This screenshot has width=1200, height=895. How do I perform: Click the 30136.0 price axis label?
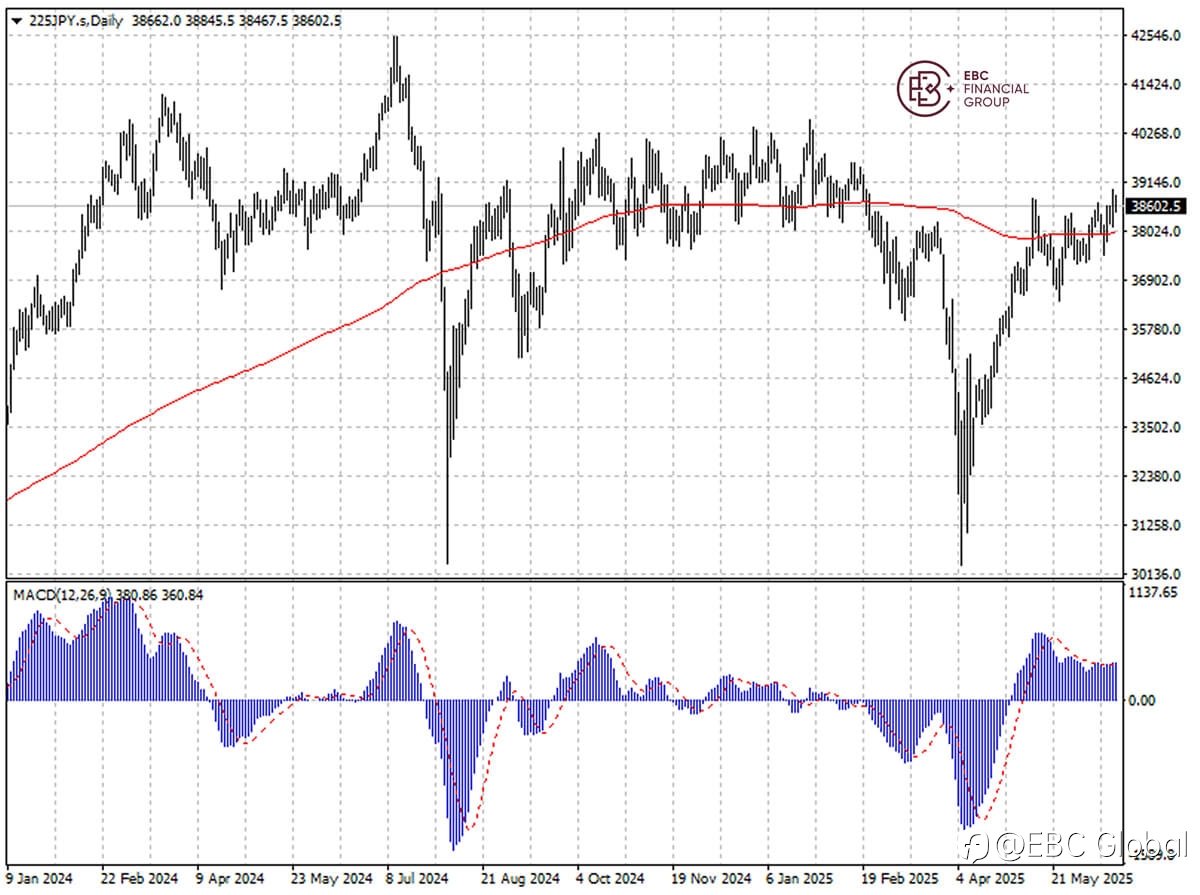click(1156, 574)
